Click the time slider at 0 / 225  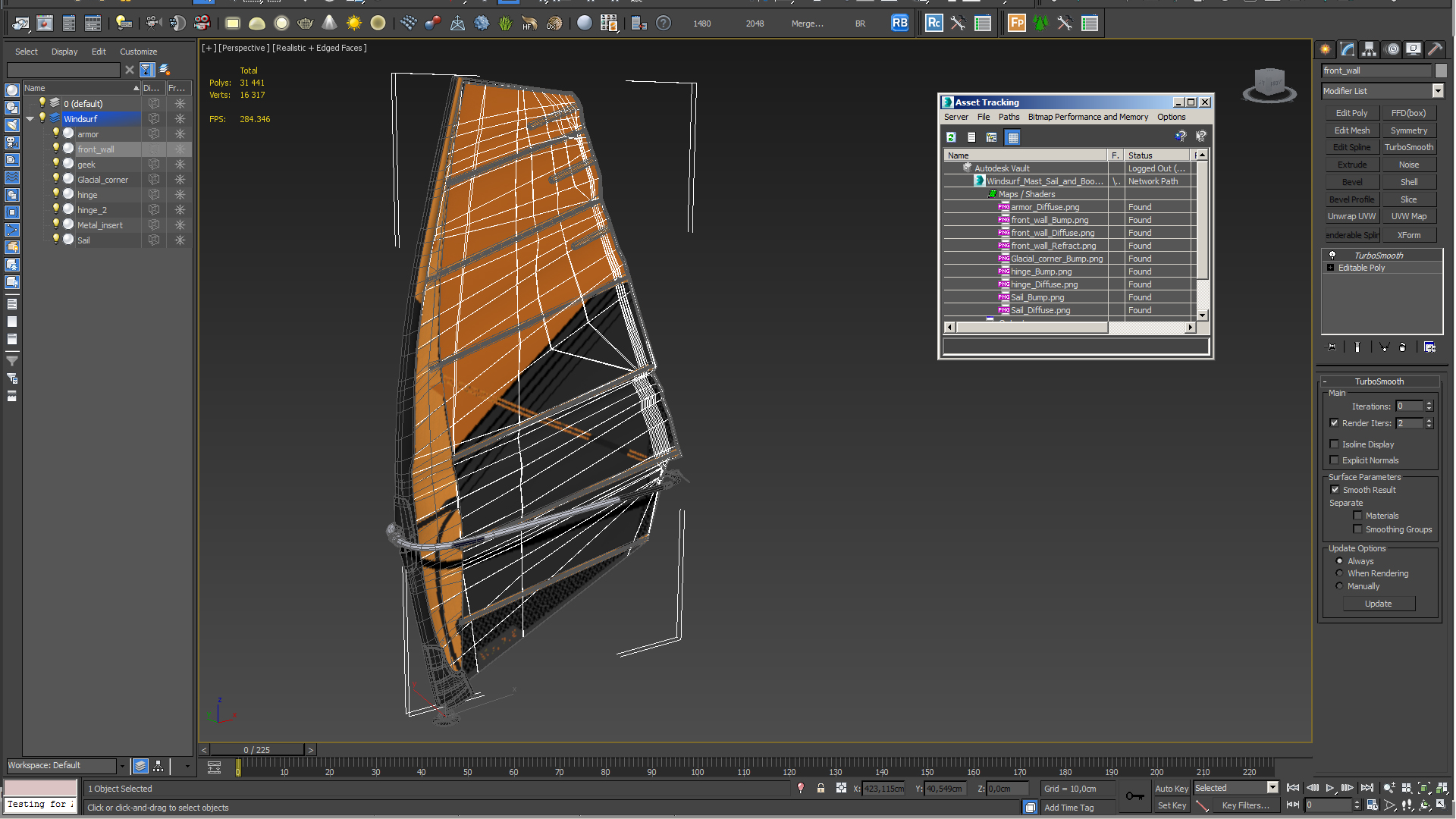click(x=257, y=749)
